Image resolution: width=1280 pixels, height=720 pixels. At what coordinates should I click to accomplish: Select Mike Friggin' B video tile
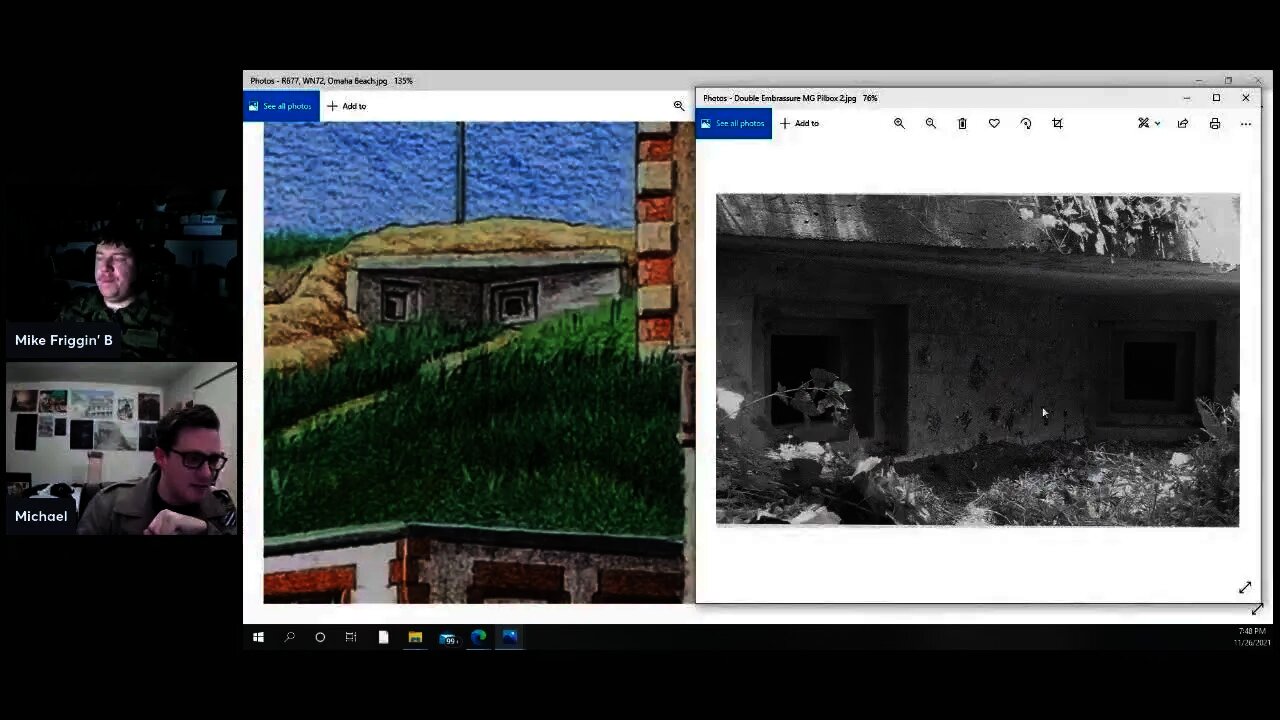point(121,275)
